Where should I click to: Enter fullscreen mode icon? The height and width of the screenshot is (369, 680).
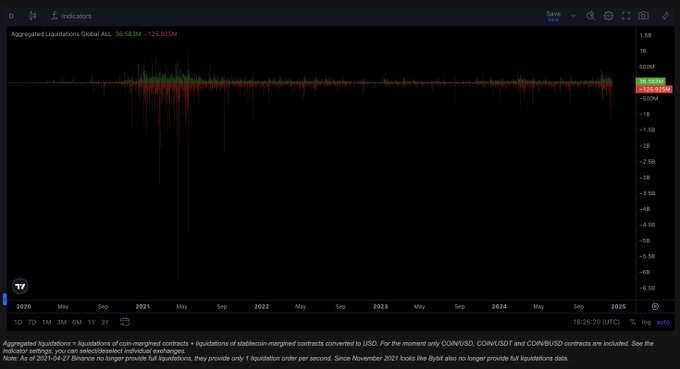click(626, 16)
